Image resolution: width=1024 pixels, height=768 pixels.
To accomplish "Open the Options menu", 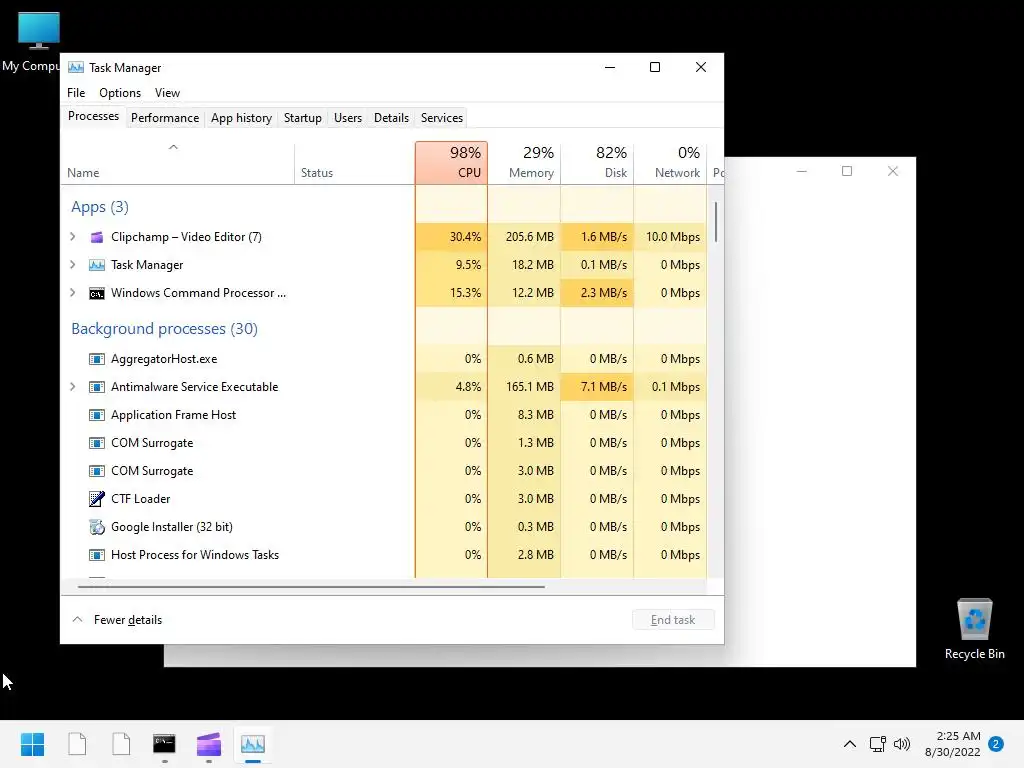I will point(120,93).
